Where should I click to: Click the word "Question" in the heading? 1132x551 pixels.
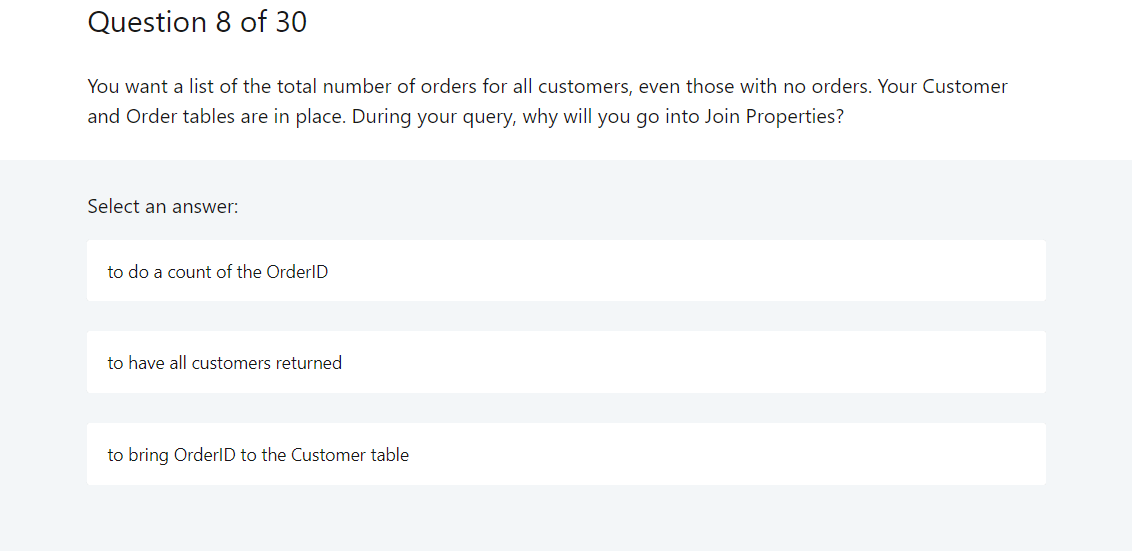[147, 23]
